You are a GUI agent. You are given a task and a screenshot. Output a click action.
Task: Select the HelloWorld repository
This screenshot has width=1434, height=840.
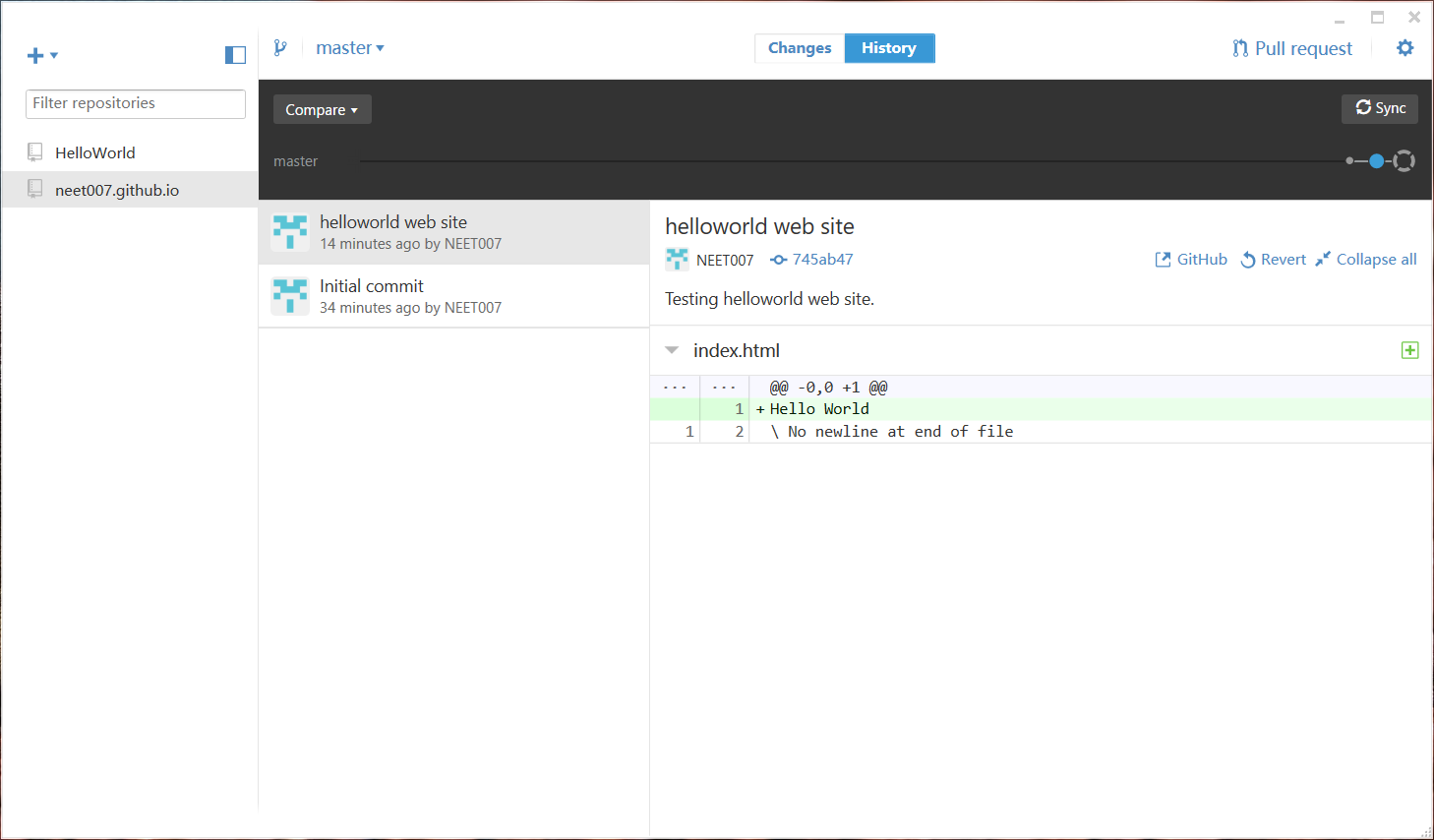[129, 152]
